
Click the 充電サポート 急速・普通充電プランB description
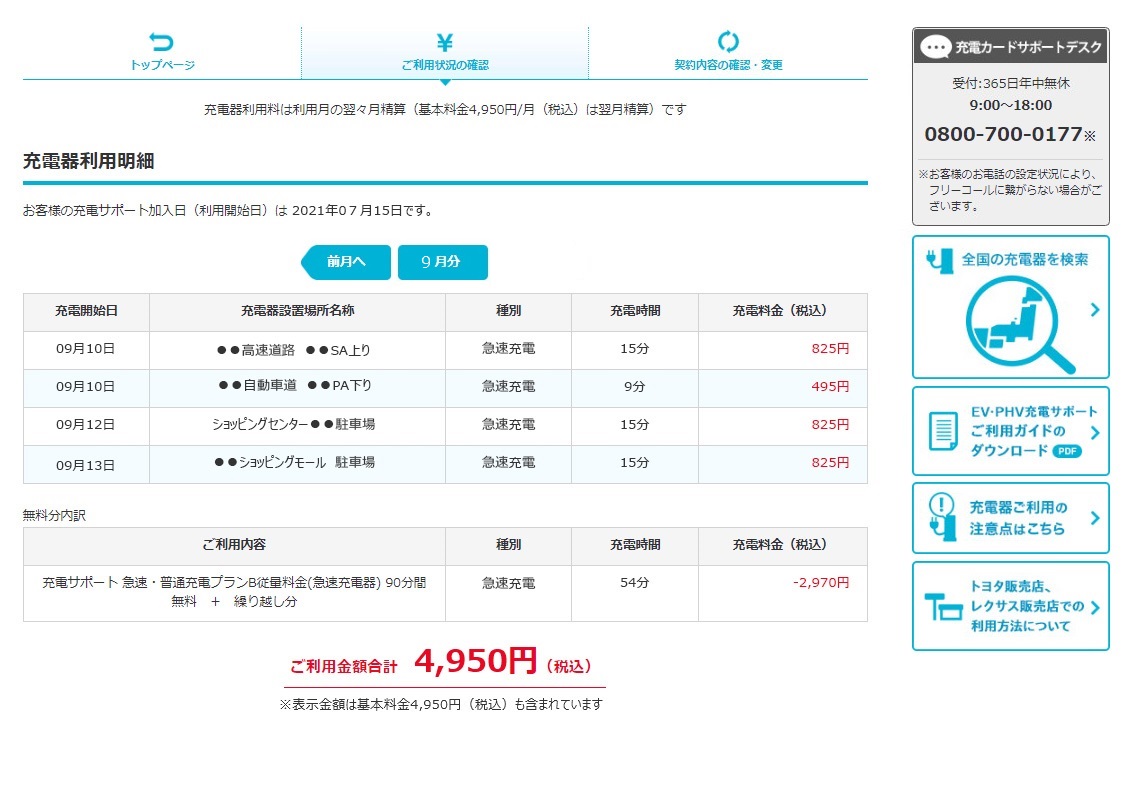click(x=234, y=592)
